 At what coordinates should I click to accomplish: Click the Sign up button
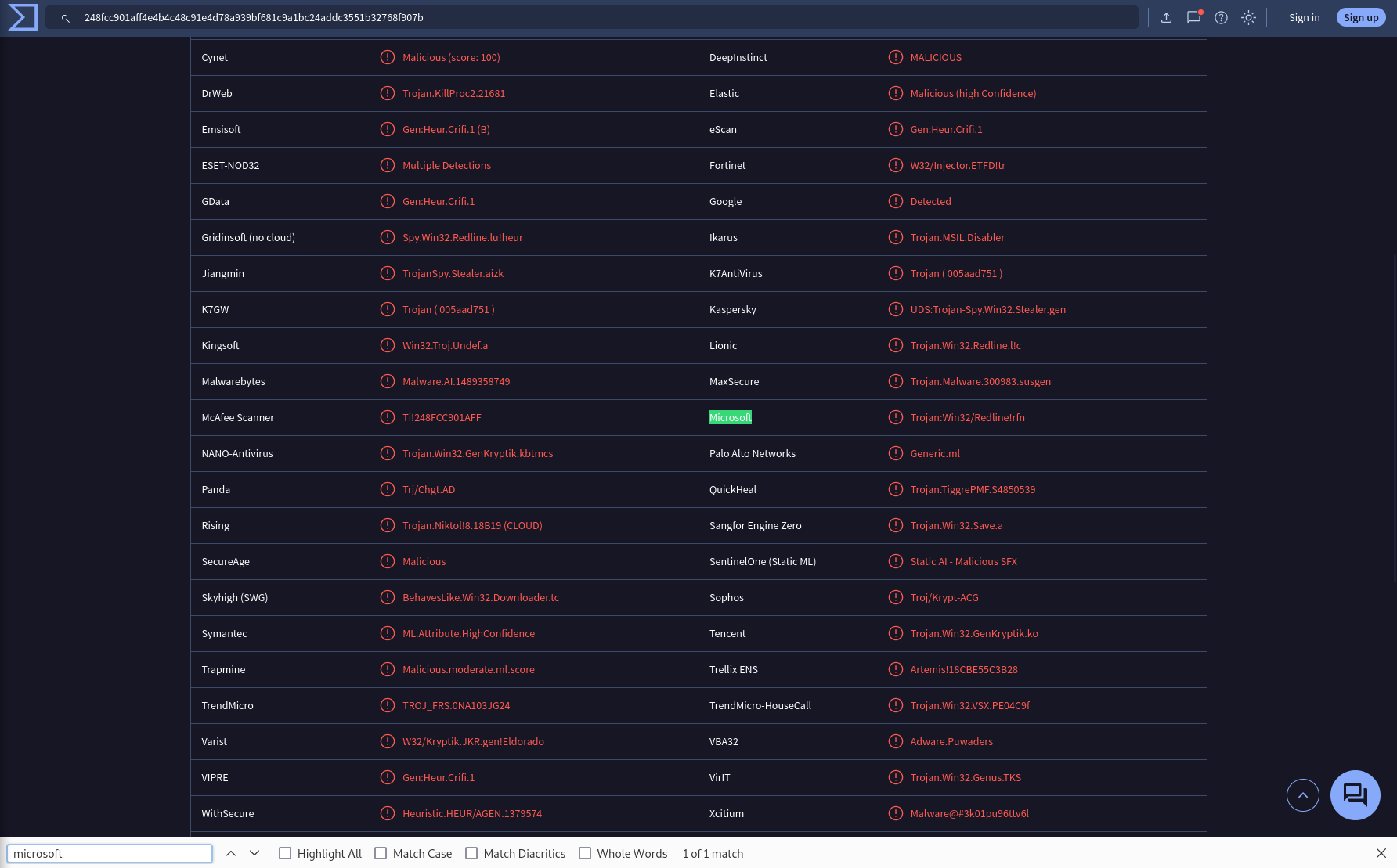tap(1361, 17)
